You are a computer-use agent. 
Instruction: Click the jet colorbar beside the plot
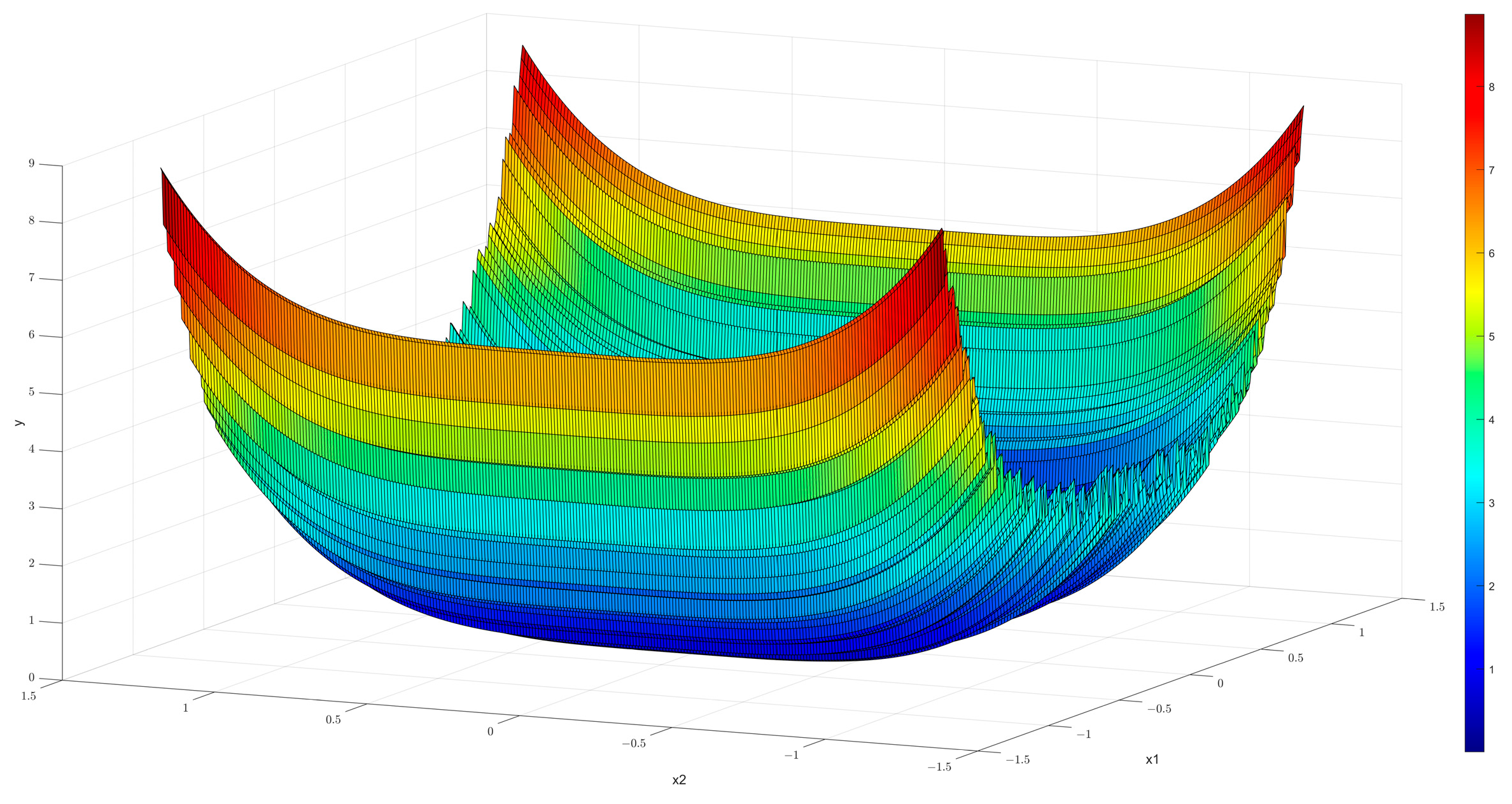(1474, 383)
